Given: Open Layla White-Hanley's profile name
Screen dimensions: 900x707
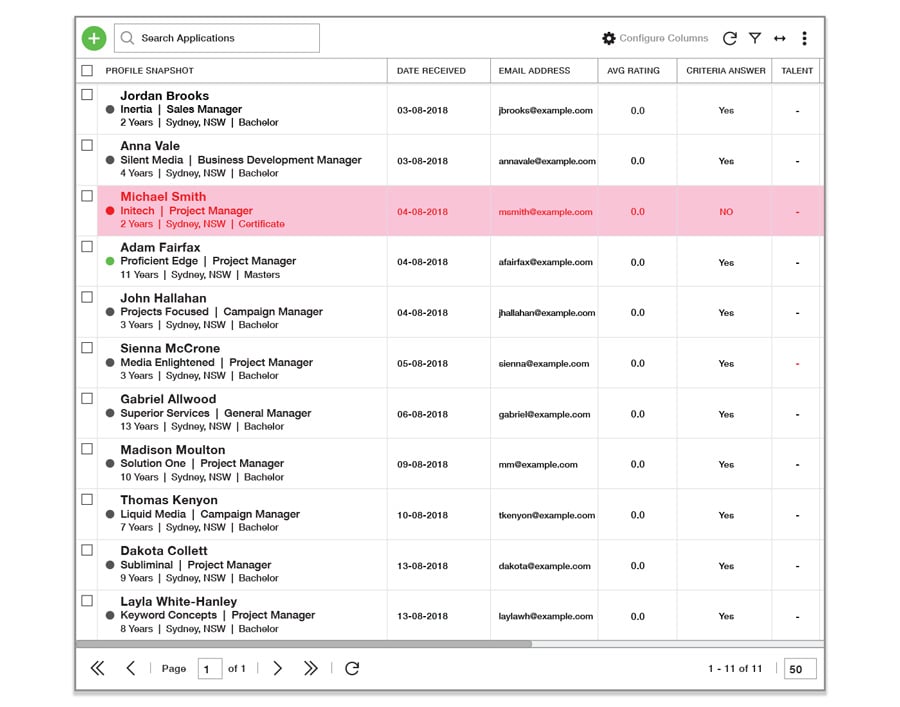Looking at the screenshot, I should [x=179, y=602].
